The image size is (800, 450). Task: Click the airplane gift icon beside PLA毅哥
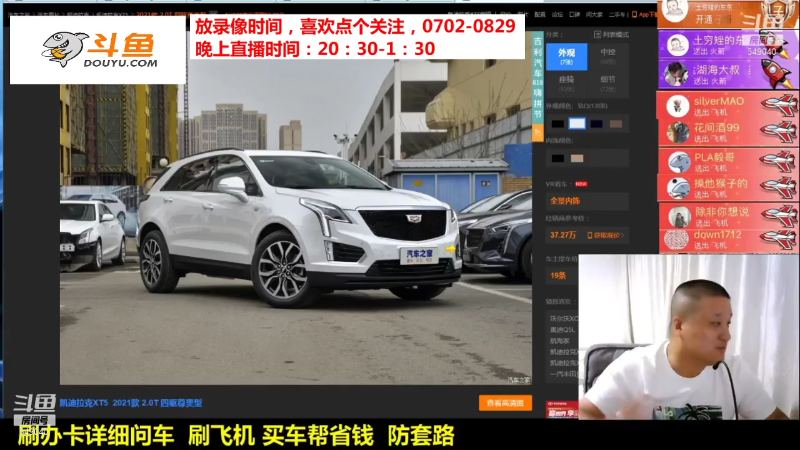[x=779, y=161]
